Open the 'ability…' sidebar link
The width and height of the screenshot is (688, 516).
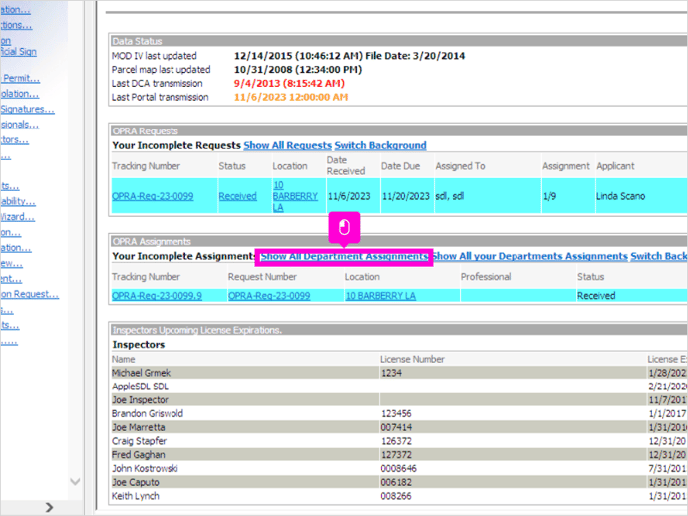18,201
